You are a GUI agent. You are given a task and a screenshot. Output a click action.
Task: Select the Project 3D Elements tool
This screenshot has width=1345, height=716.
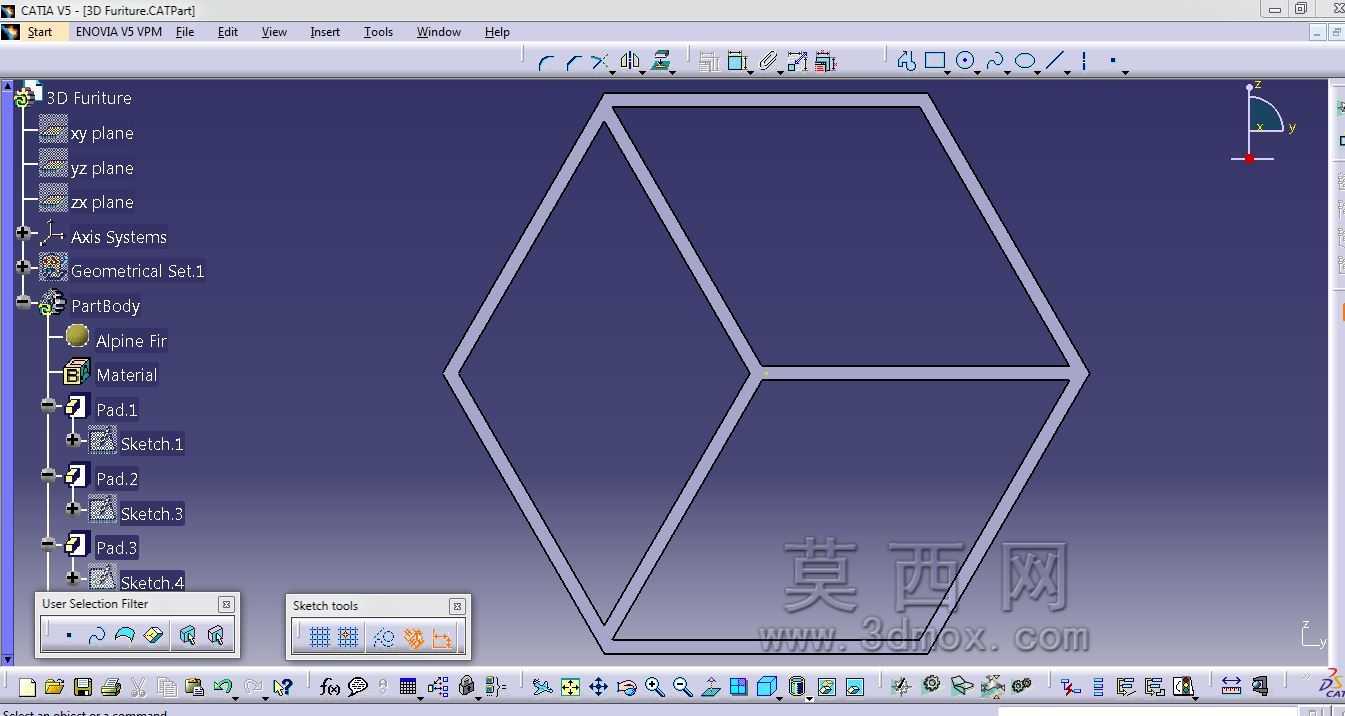(x=660, y=61)
